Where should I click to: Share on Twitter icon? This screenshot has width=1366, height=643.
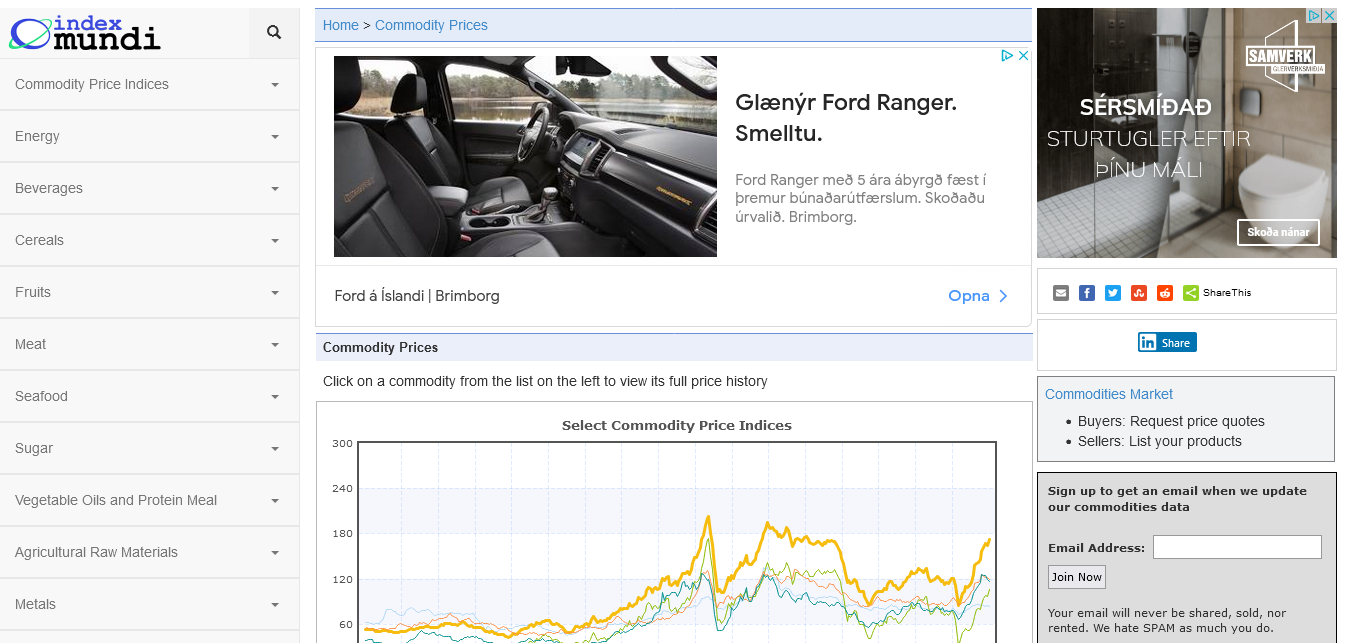[x=1113, y=293]
